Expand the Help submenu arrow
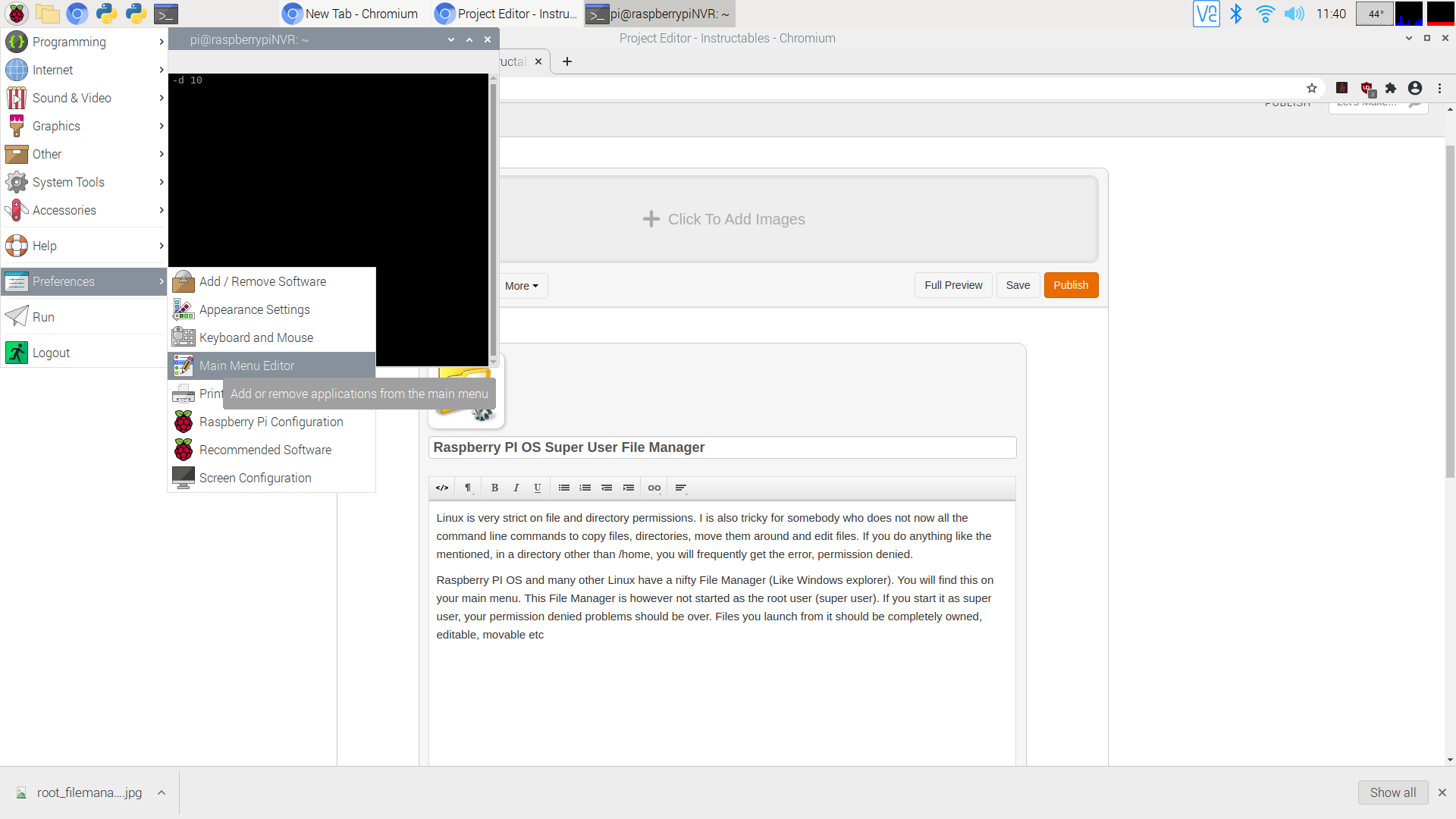The image size is (1456, 819). [162, 246]
